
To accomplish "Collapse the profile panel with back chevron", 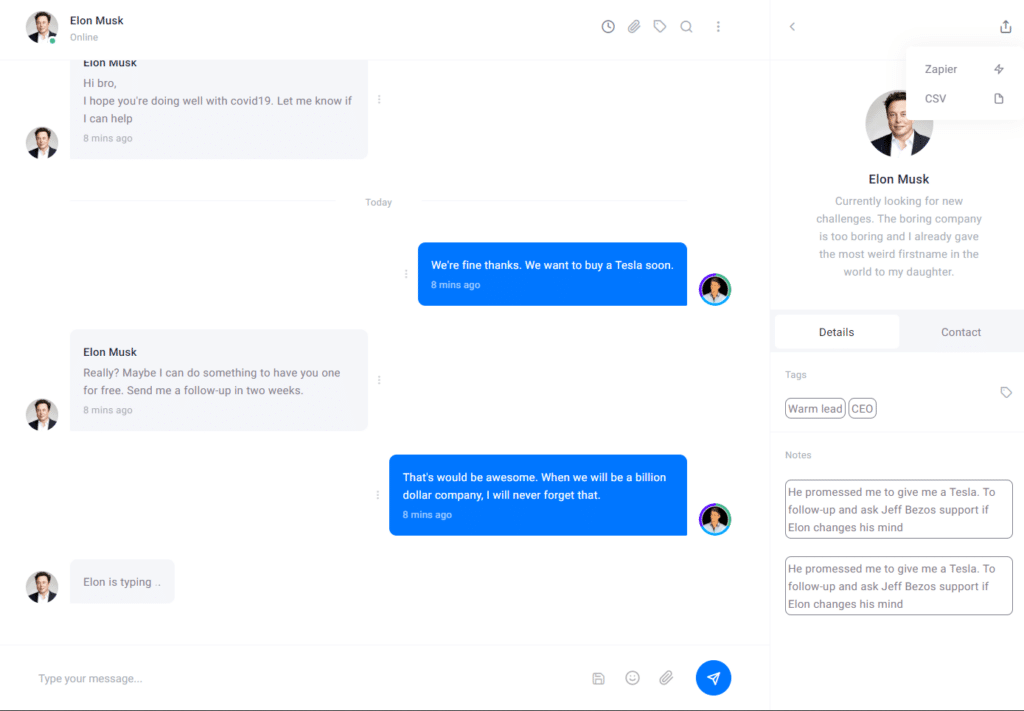I will tap(792, 27).
